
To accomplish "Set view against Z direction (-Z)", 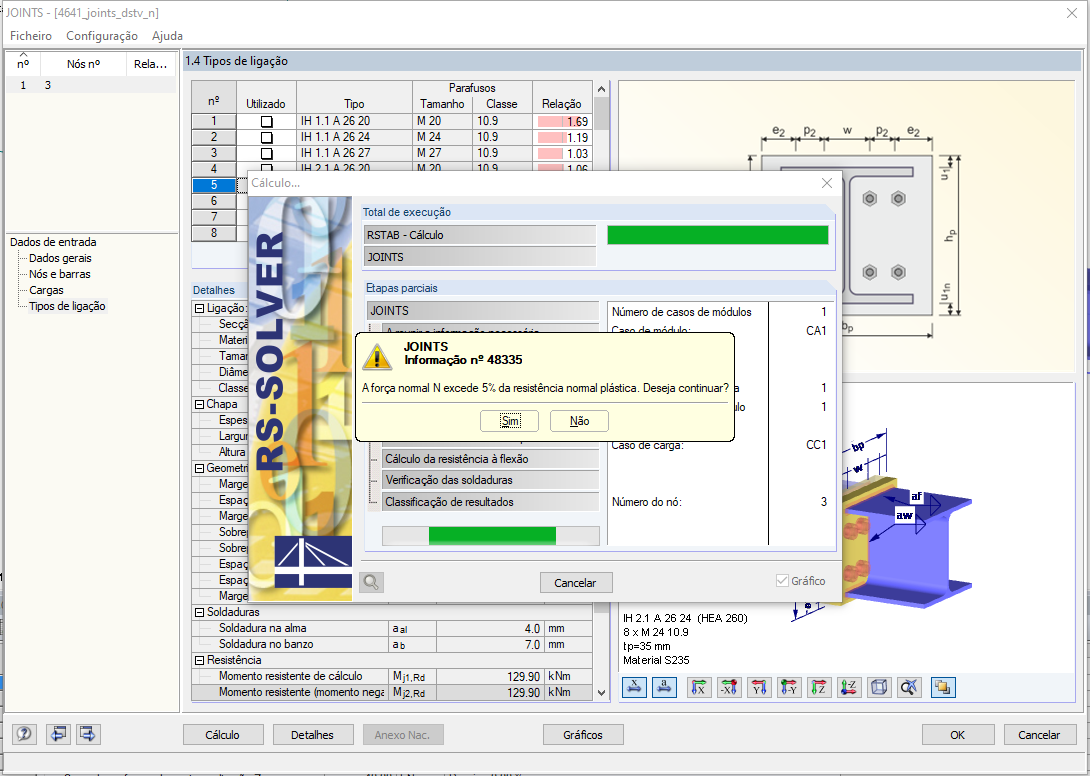I will click(x=849, y=688).
